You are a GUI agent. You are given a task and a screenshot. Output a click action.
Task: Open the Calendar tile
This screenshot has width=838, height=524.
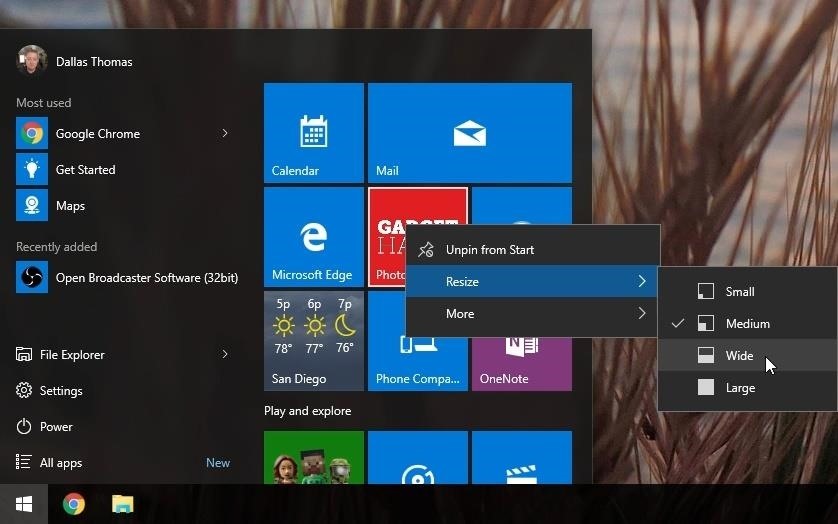tap(314, 133)
